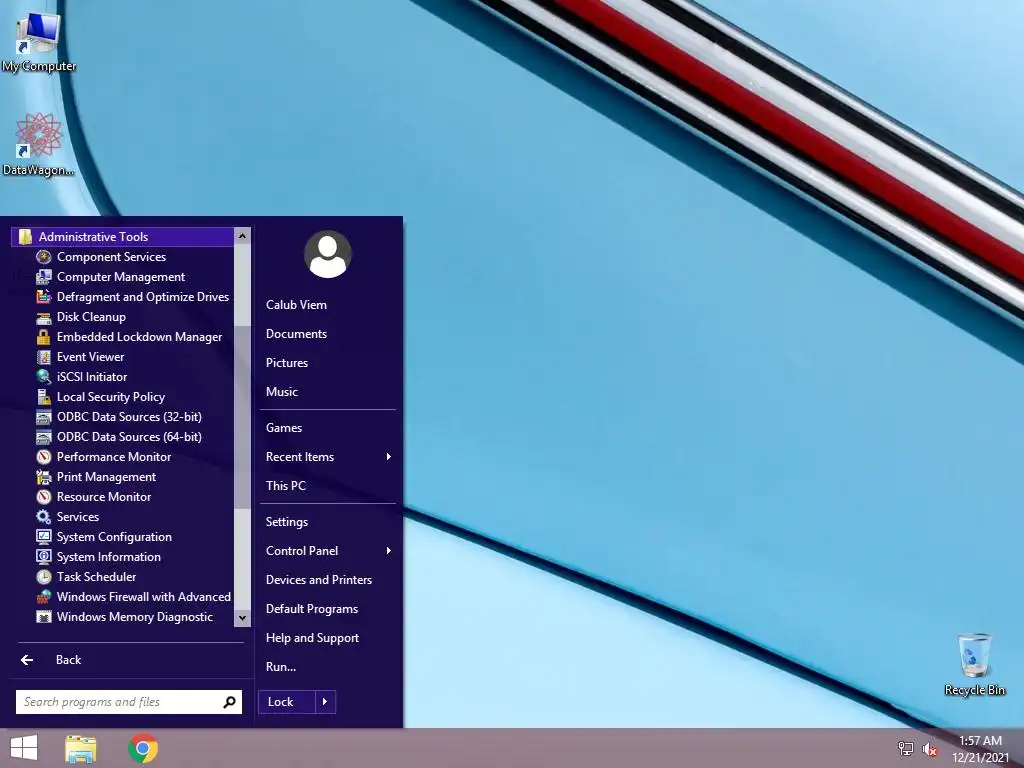The width and height of the screenshot is (1024, 768).
Task: Click the search magnifier icon
Action: (229, 702)
